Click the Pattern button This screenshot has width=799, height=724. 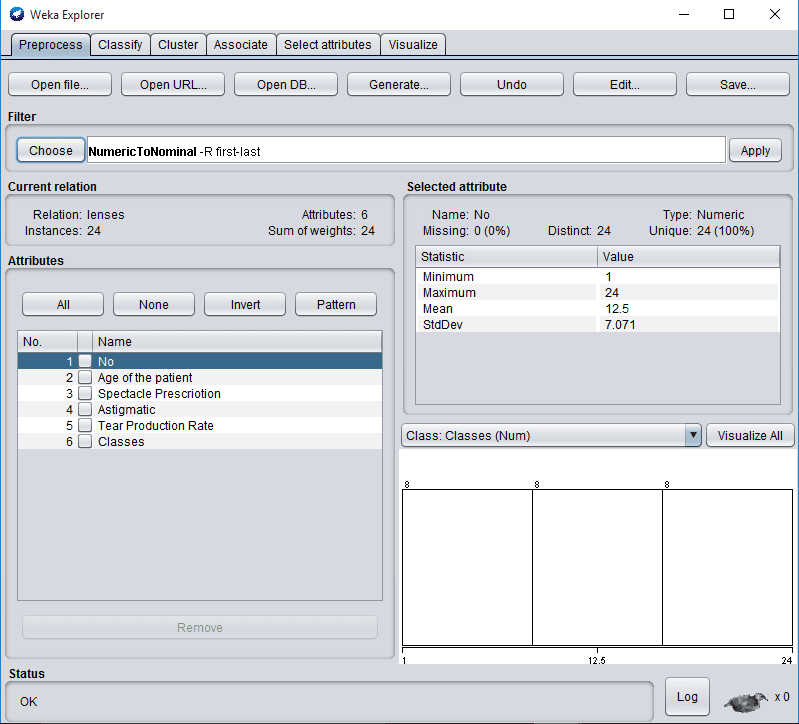point(336,305)
